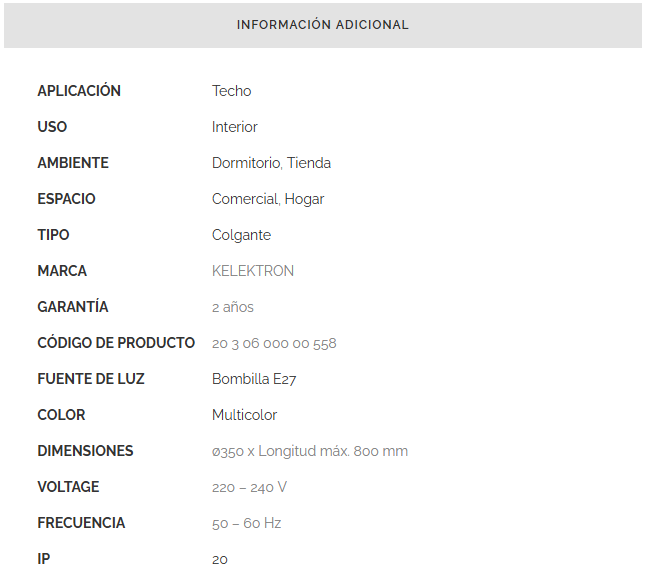Open the Interior use link
Screen dimensions: 647x582
click(234, 127)
